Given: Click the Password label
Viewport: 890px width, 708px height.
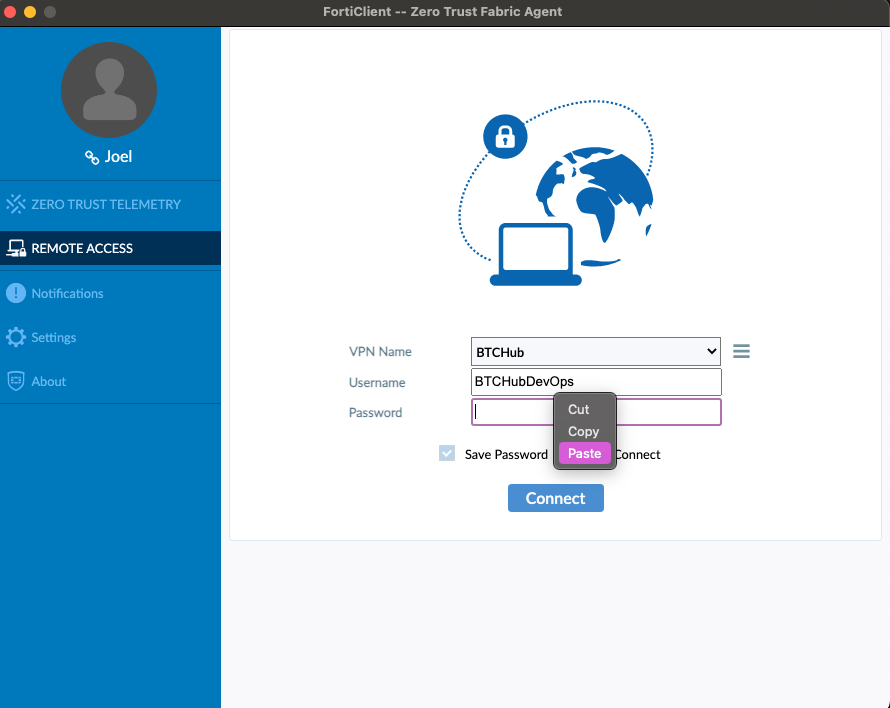Looking at the screenshot, I should tap(375, 413).
